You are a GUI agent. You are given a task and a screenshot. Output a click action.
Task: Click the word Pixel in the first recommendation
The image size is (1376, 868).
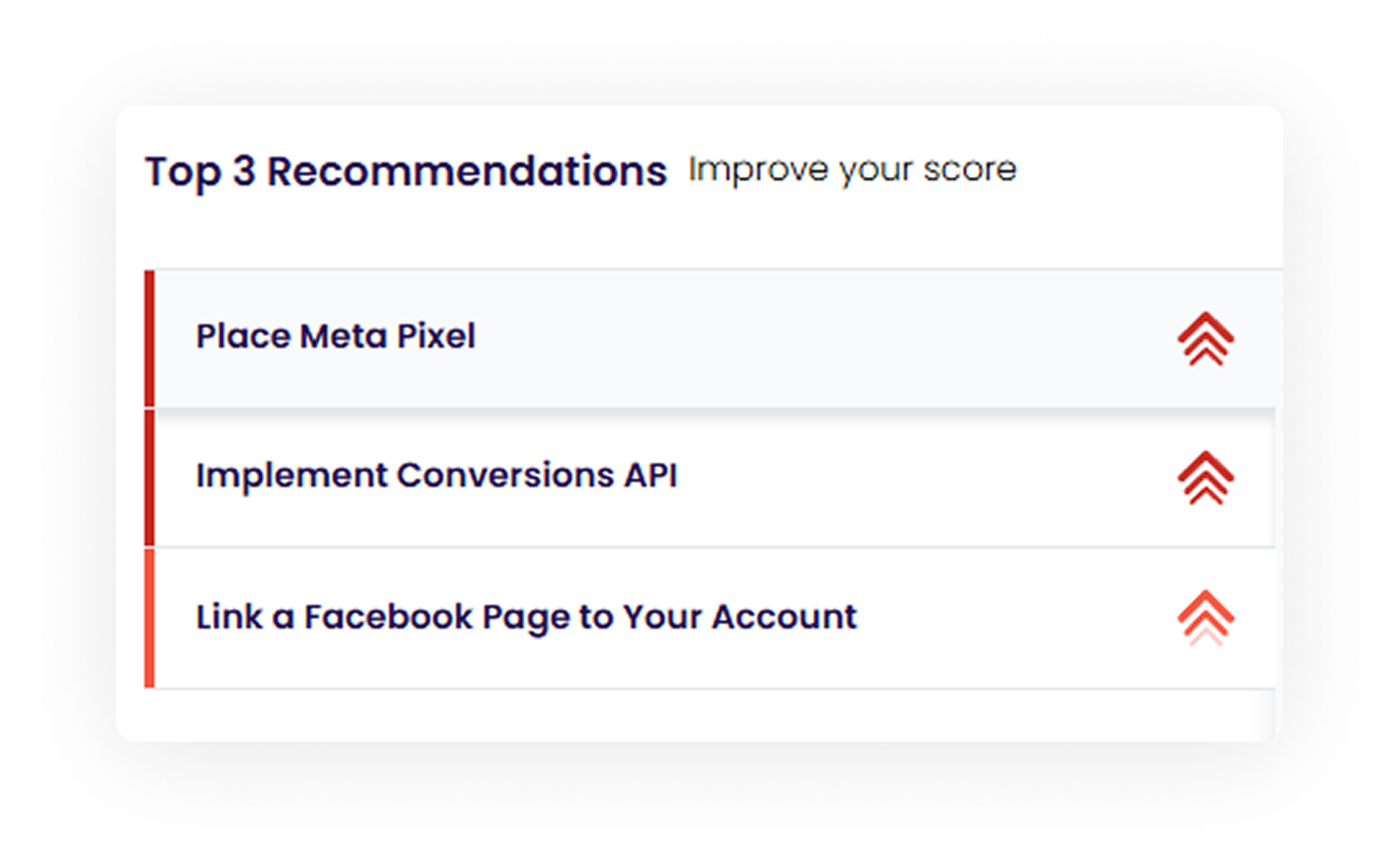pos(436,336)
